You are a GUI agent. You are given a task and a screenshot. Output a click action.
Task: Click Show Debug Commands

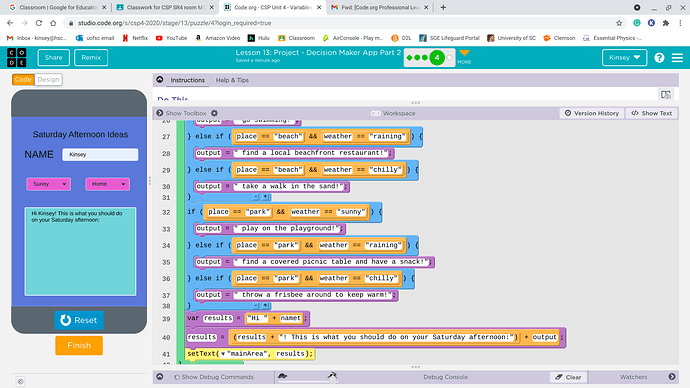214,377
